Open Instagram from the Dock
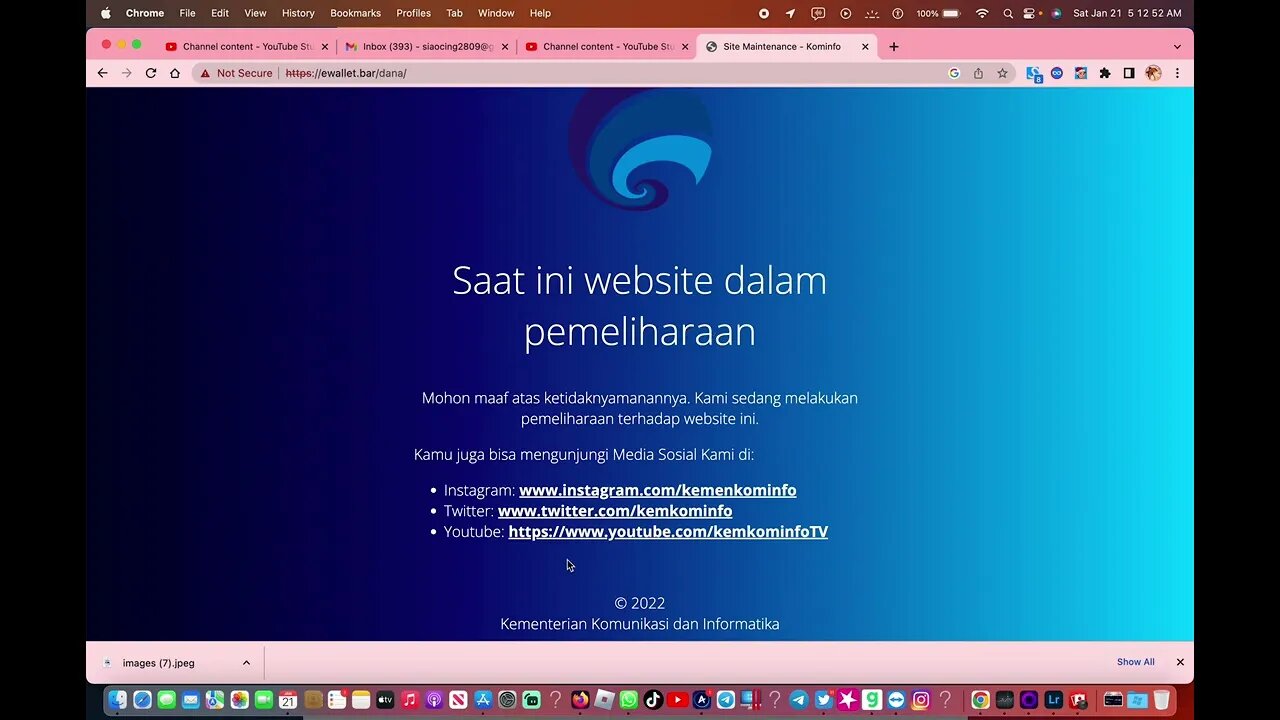Viewport: 1280px width, 720px height. point(921,700)
